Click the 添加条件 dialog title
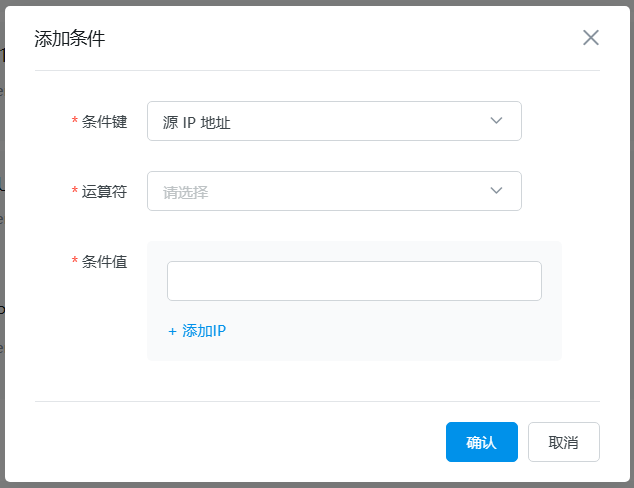The height and width of the screenshot is (488, 634). click(x=70, y=39)
